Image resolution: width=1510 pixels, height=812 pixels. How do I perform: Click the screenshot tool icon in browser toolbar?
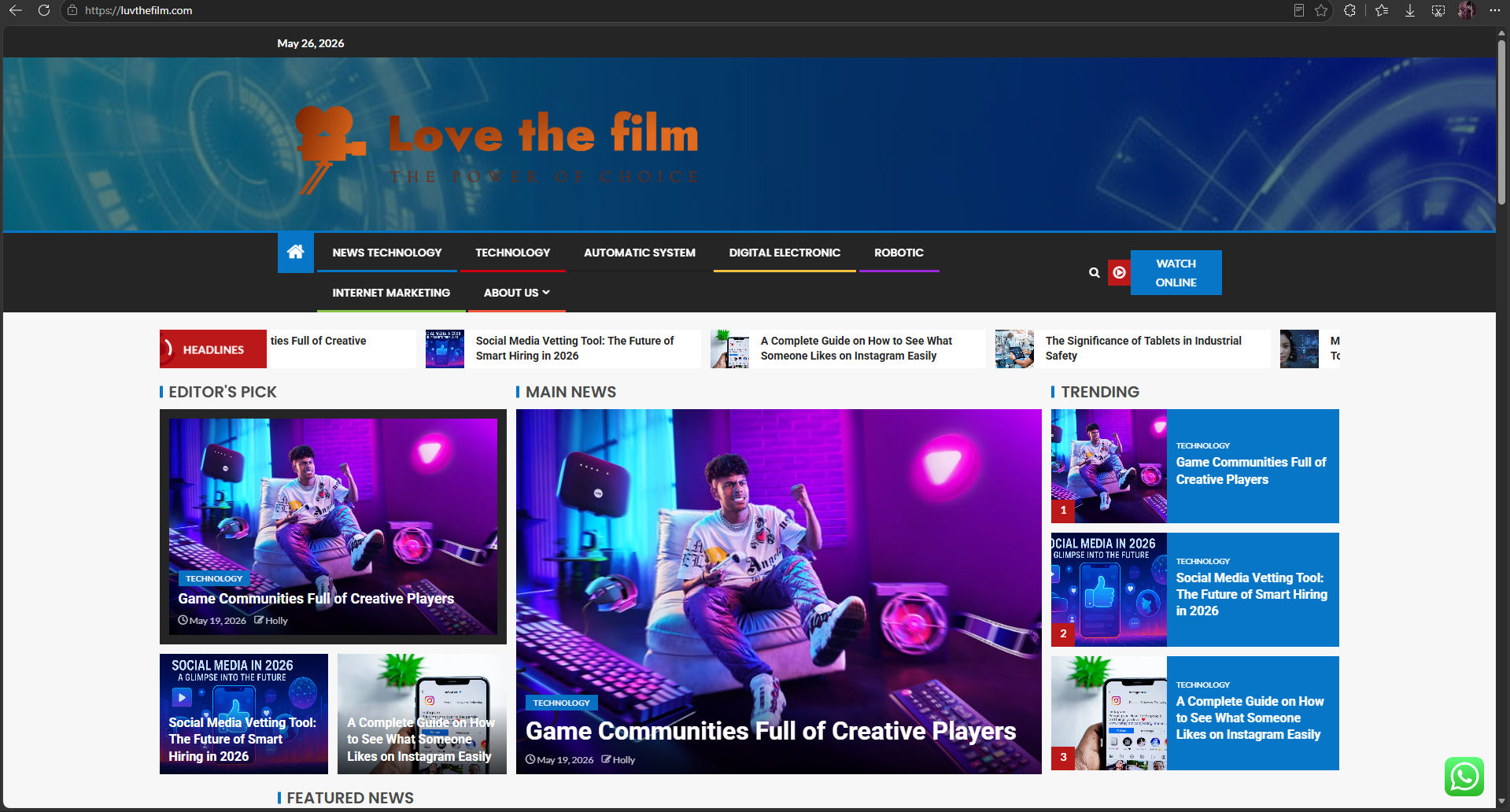1438,10
